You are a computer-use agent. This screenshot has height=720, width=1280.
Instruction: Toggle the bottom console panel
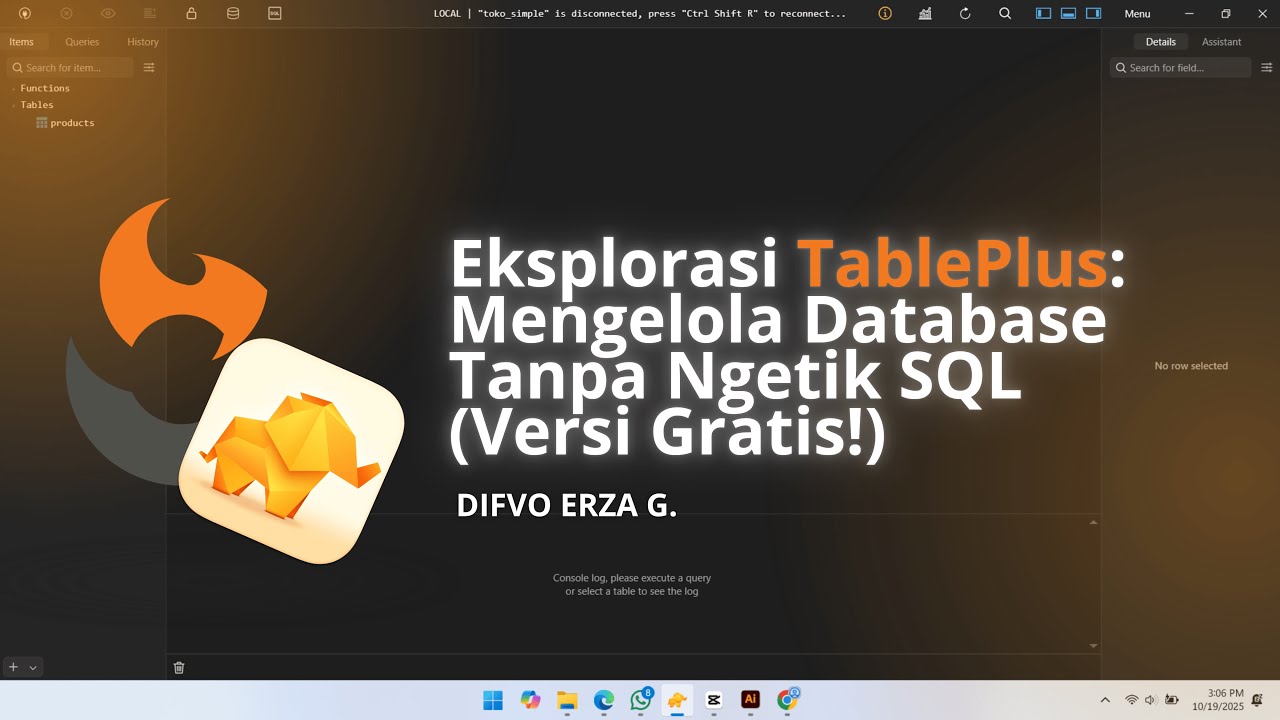click(x=1068, y=13)
